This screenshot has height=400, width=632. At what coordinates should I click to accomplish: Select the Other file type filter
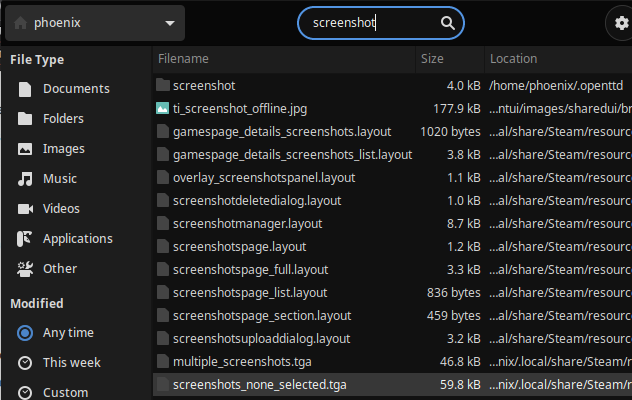59,268
